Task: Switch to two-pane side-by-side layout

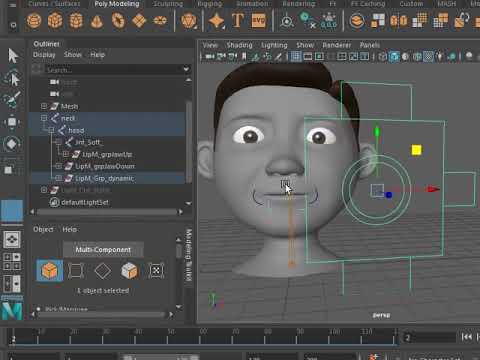Action: click(12, 284)
